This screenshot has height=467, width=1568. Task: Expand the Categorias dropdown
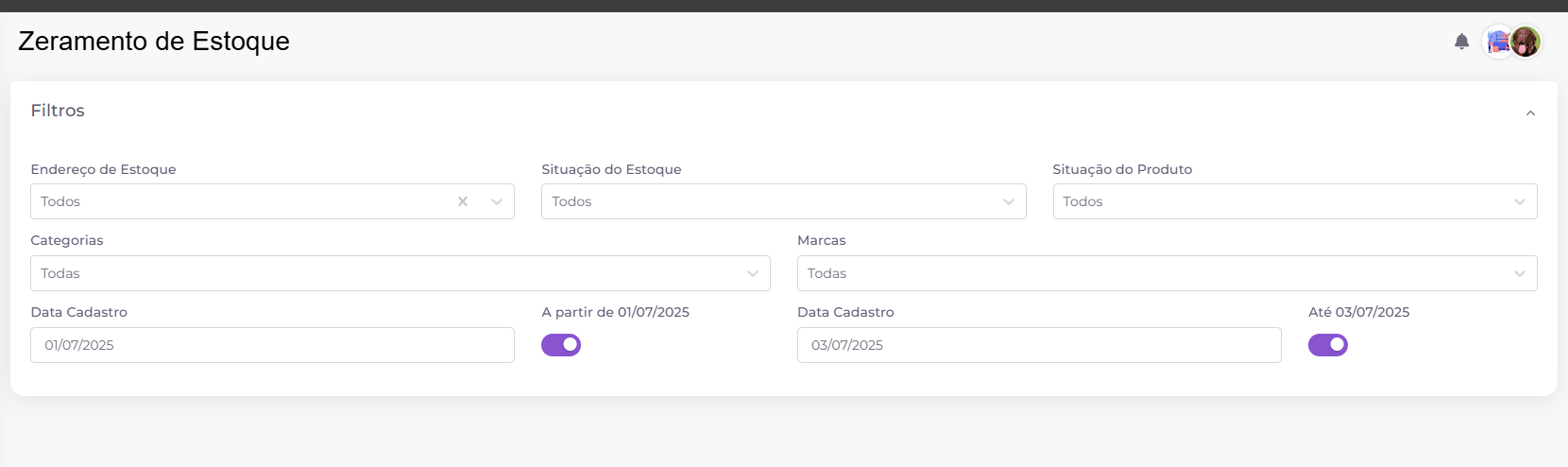tap(401, 273)
